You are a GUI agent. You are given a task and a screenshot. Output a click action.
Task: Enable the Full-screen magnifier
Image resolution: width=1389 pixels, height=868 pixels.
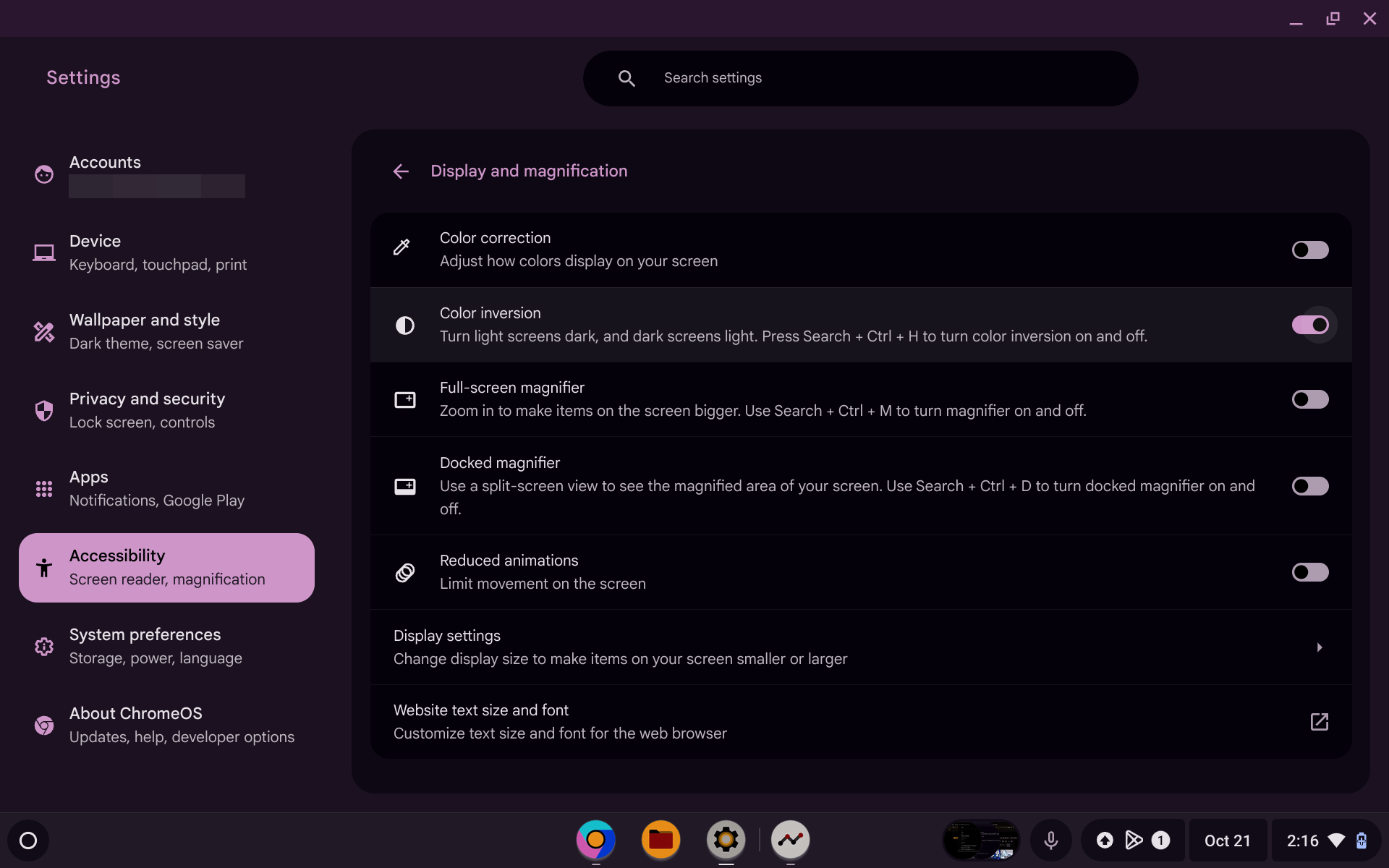tap(1310, 399)
